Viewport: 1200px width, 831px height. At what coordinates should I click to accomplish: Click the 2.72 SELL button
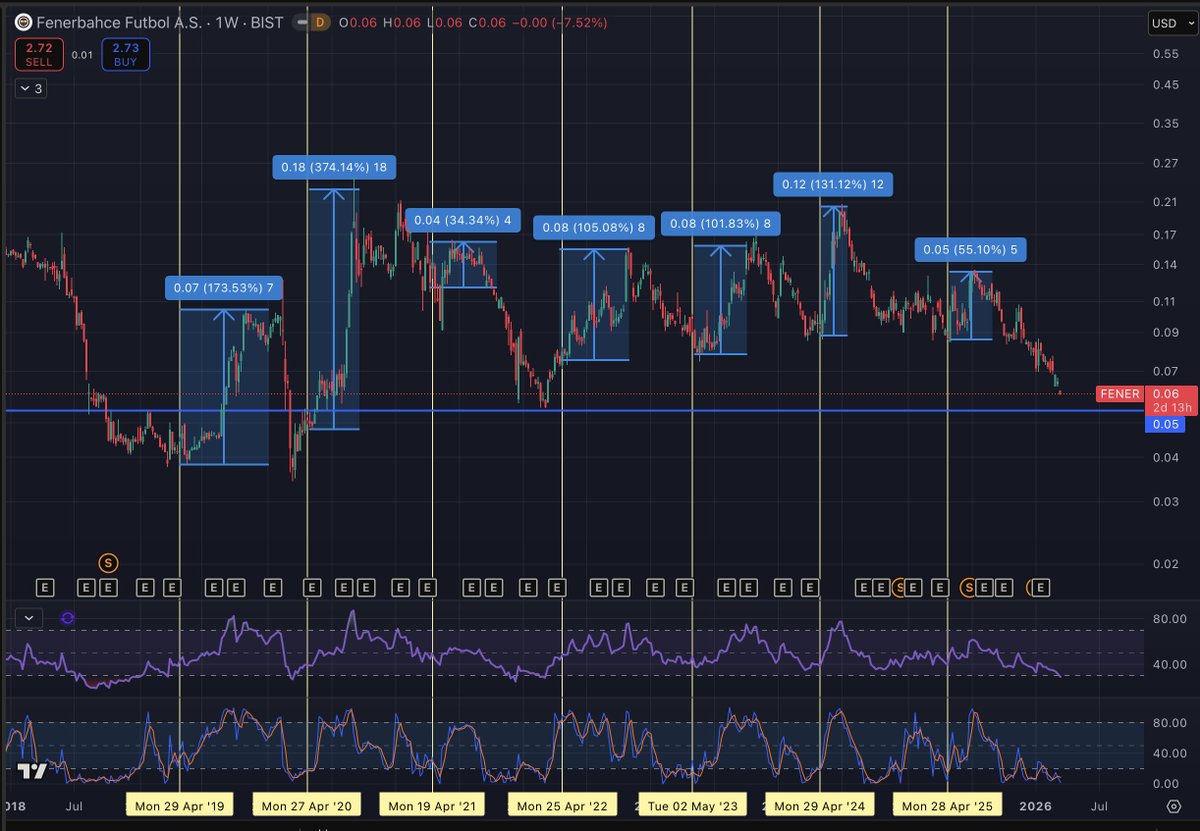39,54
